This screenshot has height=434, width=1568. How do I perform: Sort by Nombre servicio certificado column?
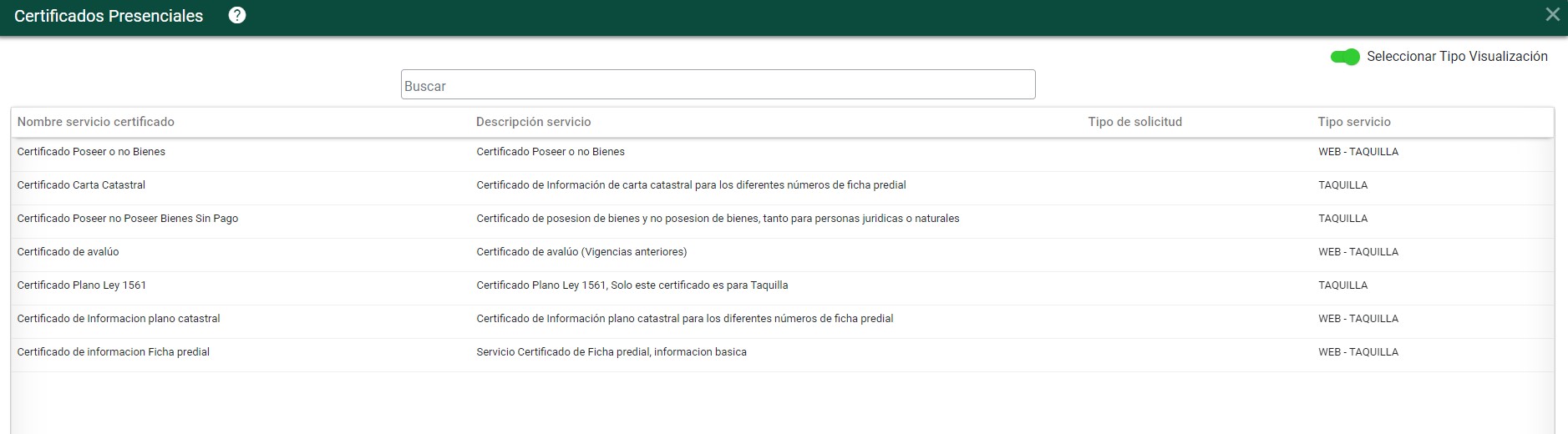[96, 122]
